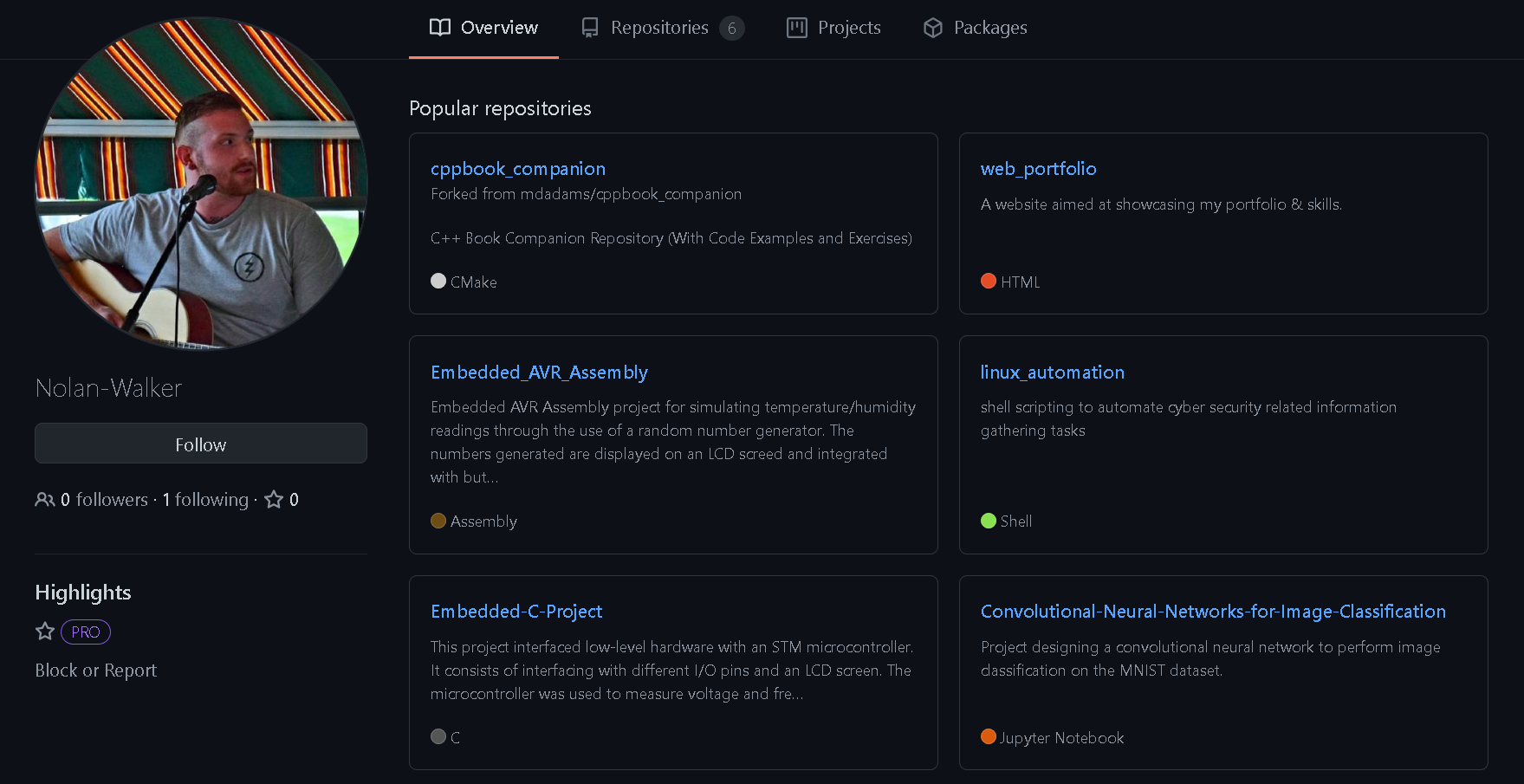Image resolution: width=1524 pixels, height=784 pixels.
Task: Open the web_portfolio repository link
Action: 1039,169
